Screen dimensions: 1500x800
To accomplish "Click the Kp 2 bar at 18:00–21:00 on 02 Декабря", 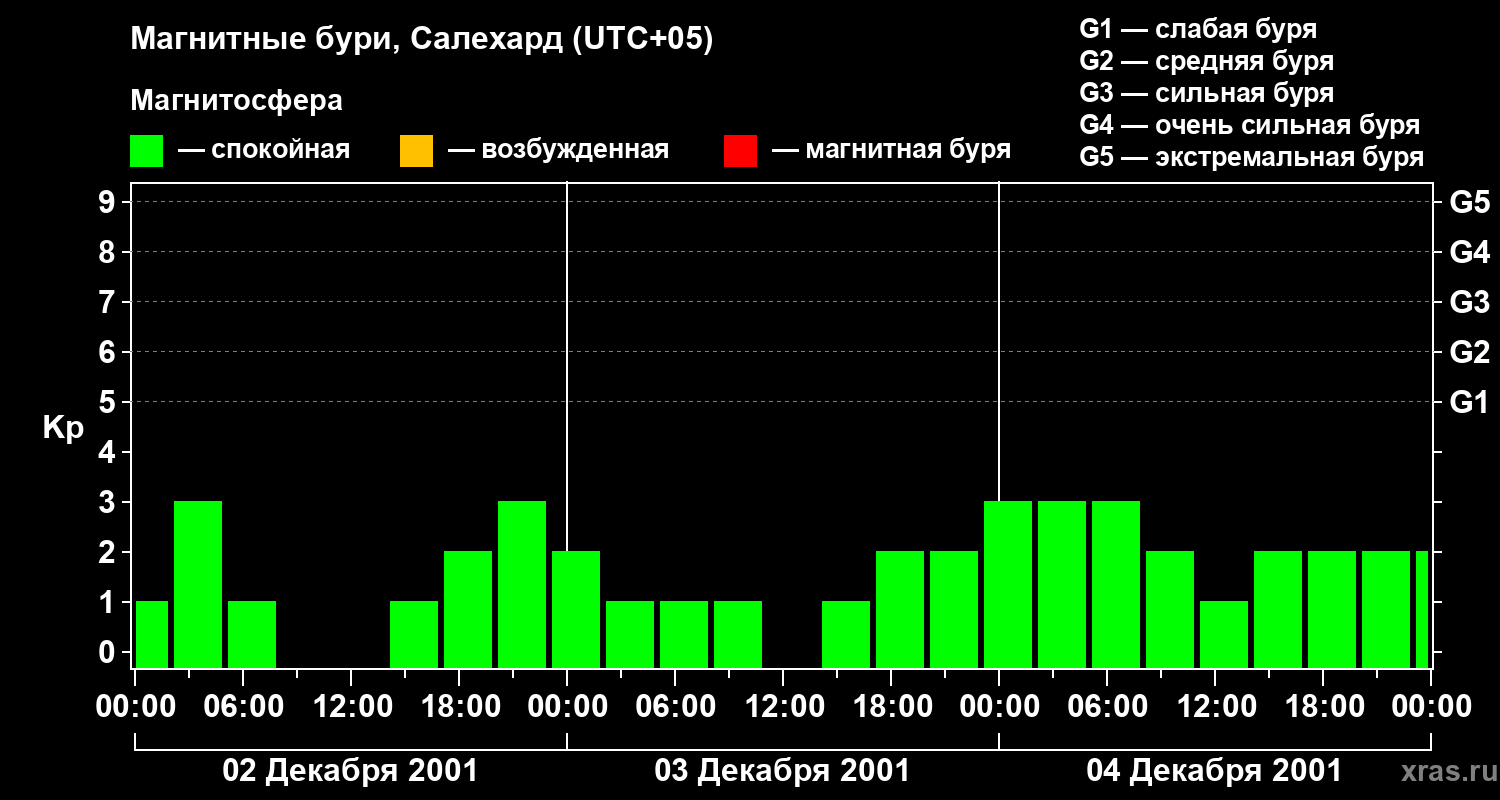I will pyautogui.click(x=468, y=609).
